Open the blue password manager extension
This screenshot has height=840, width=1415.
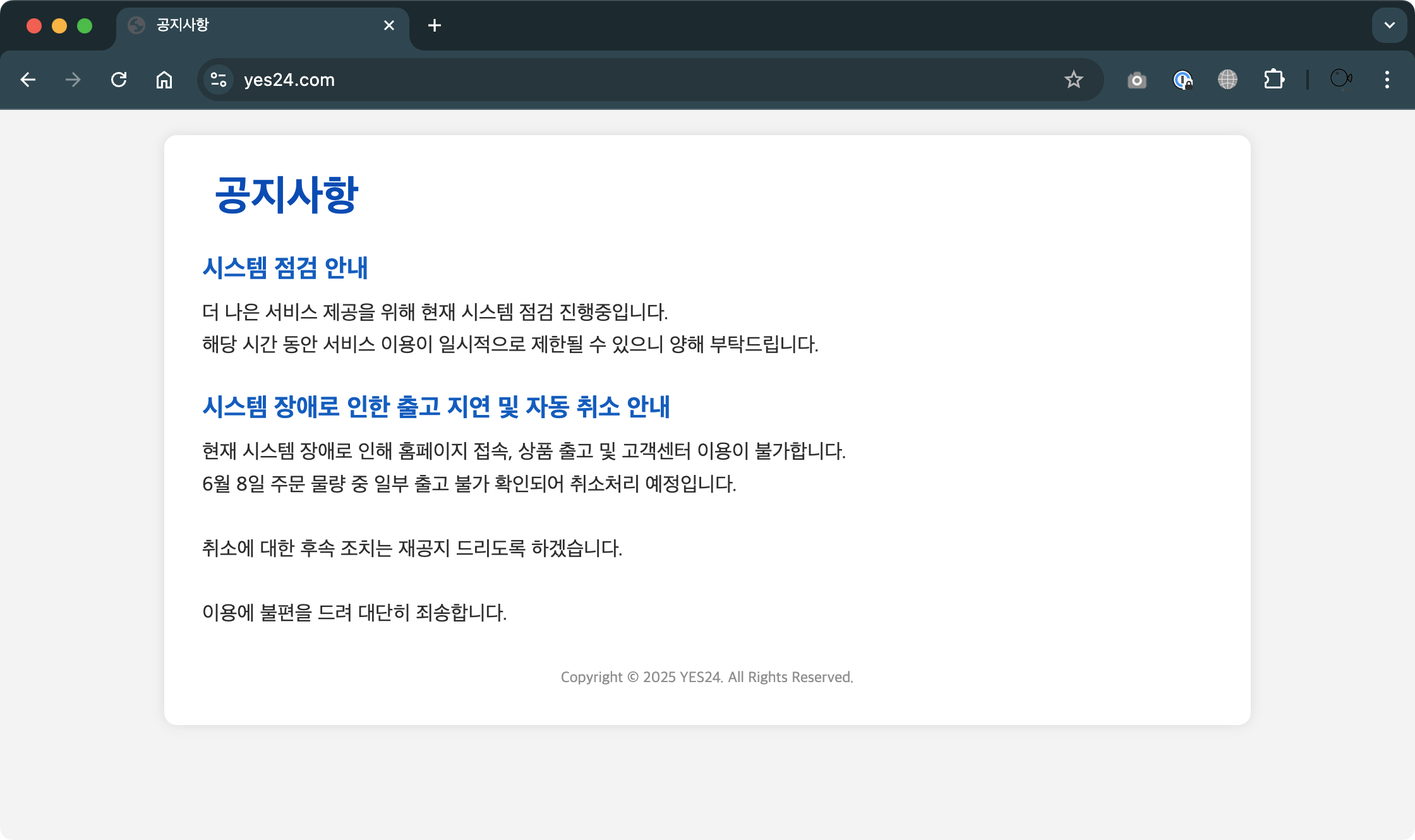click(1182, 80)
